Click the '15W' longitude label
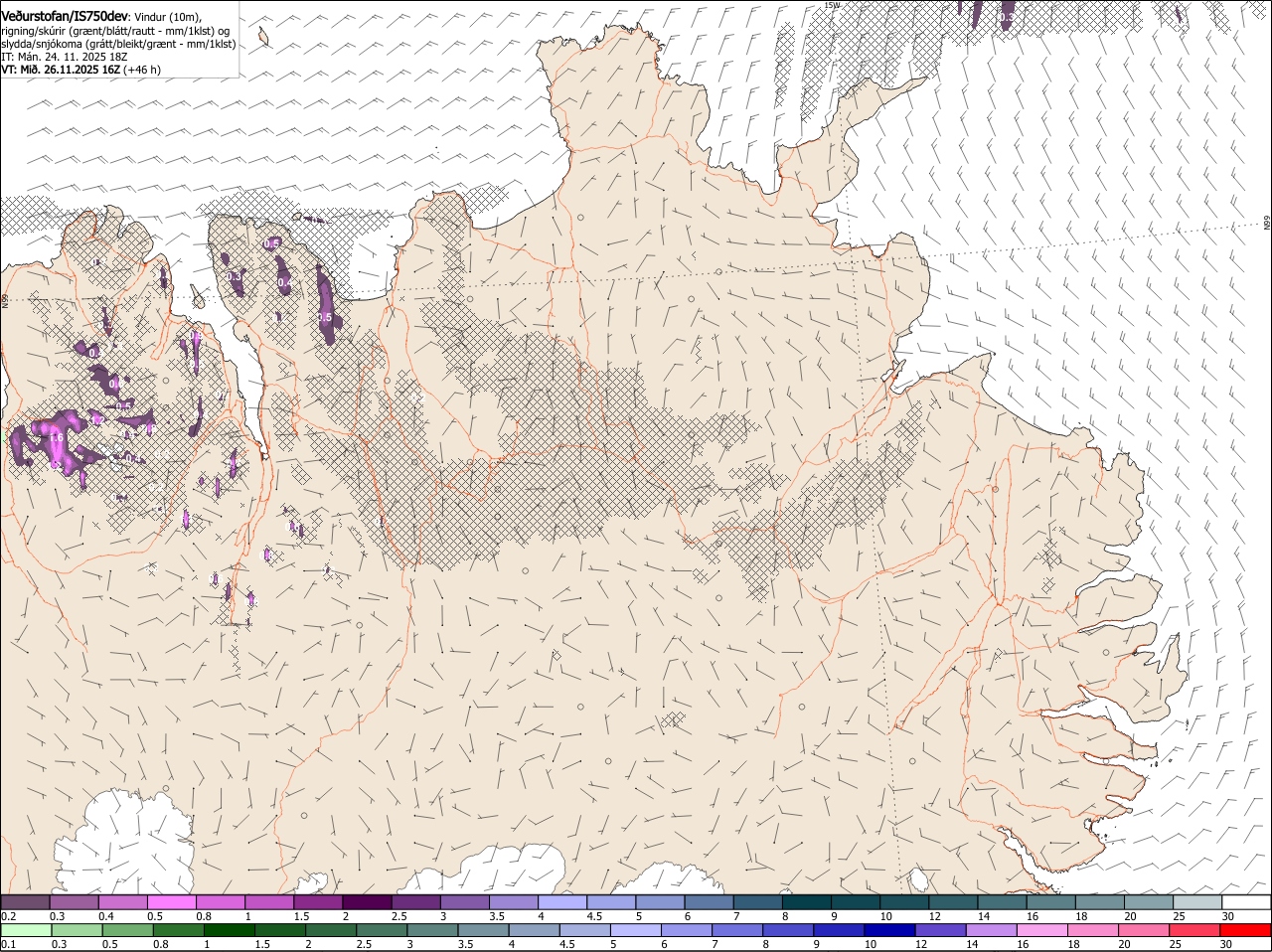The width and height of the screenshot is (1272, 952). coord(833,5)
